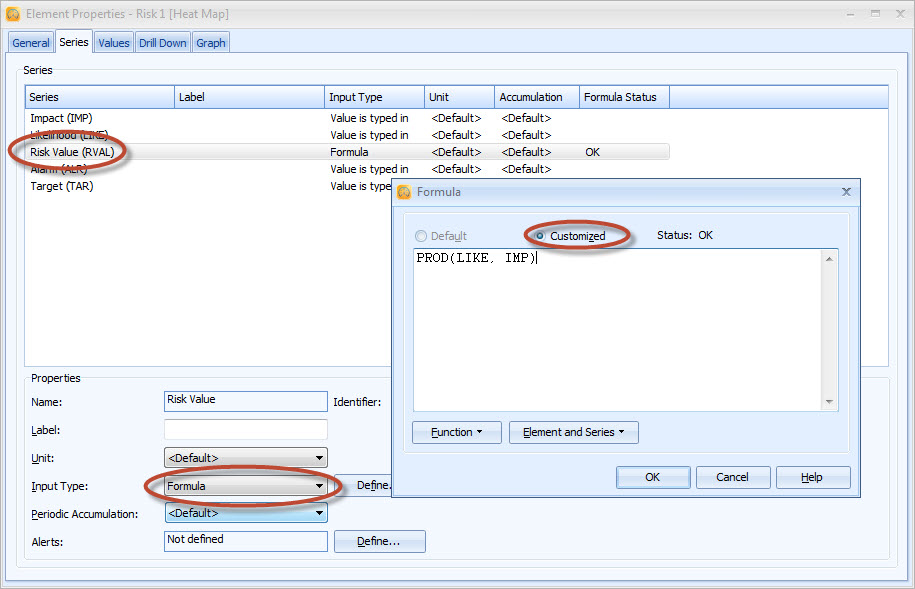915x589 pixels.
Task: Click the Help button
Action: click(812, 477)
